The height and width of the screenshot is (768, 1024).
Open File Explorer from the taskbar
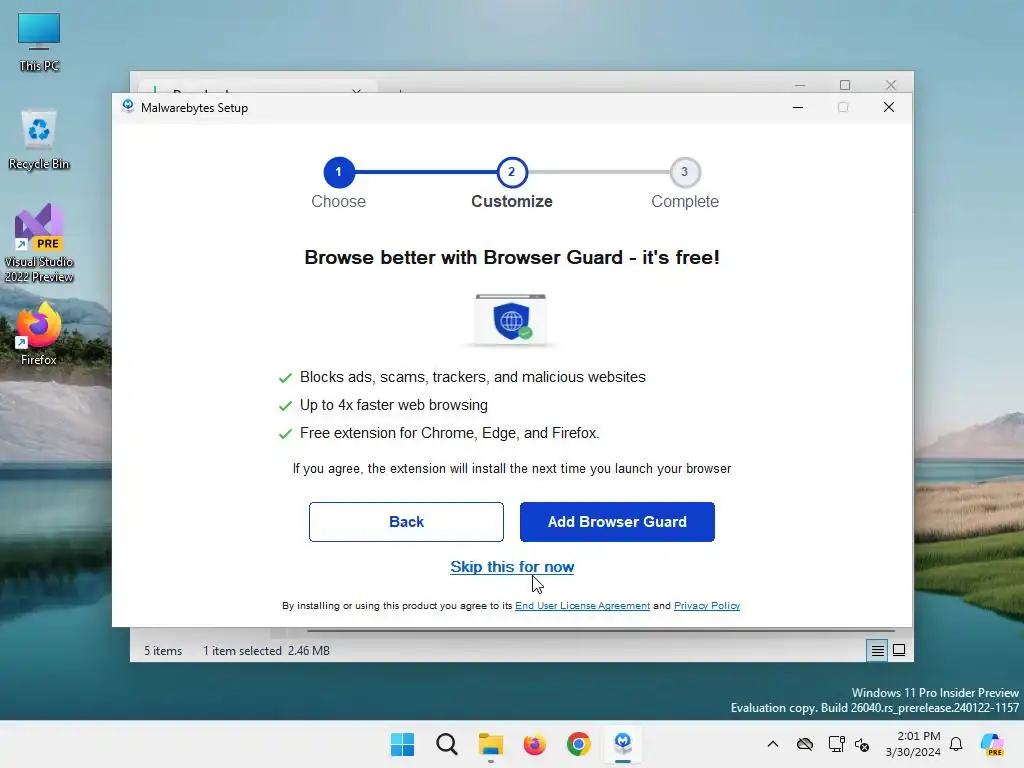tap(490, 744)
